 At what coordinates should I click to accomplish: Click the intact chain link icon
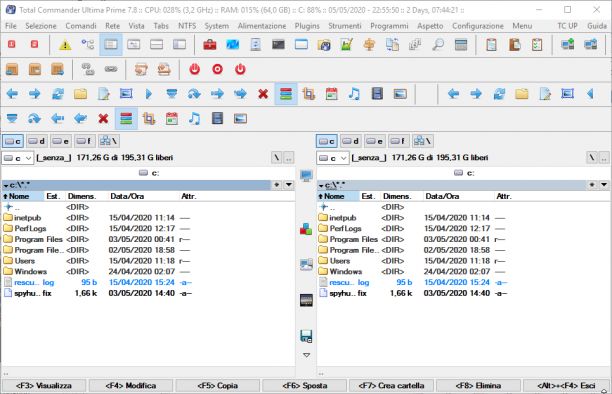111,70
